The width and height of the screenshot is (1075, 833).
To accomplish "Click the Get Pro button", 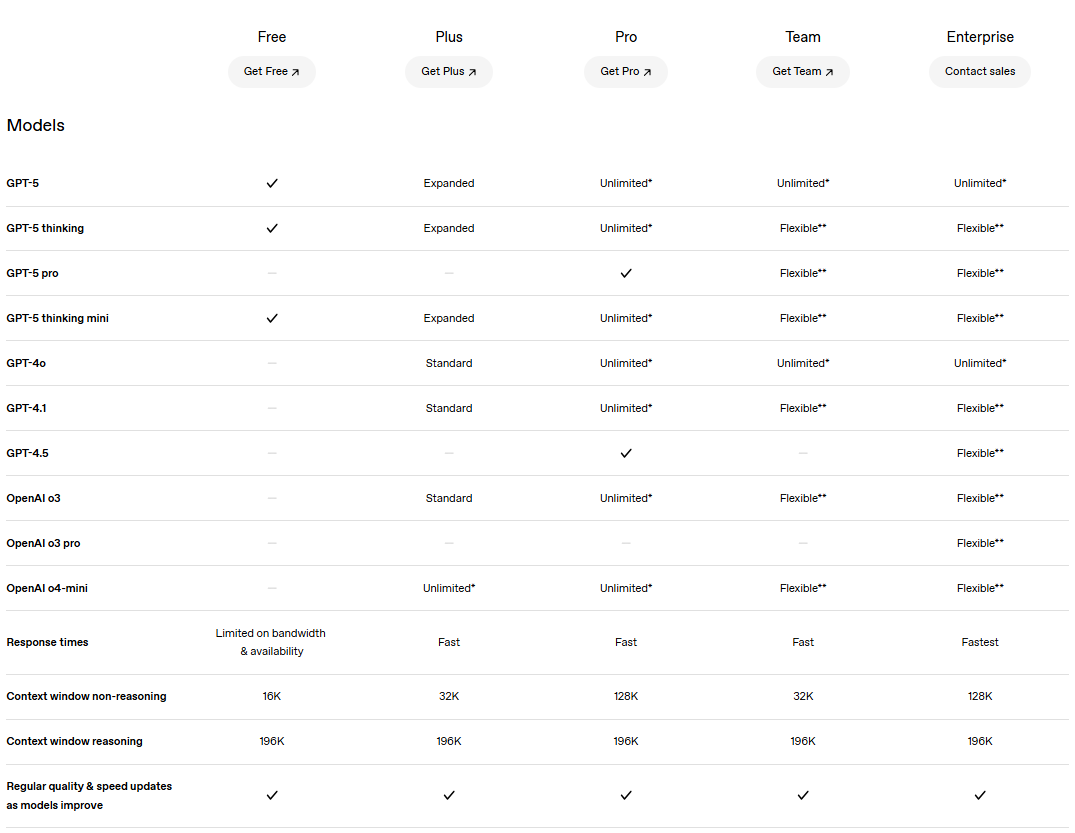I will pyautogui.click(x=625, y=72).
